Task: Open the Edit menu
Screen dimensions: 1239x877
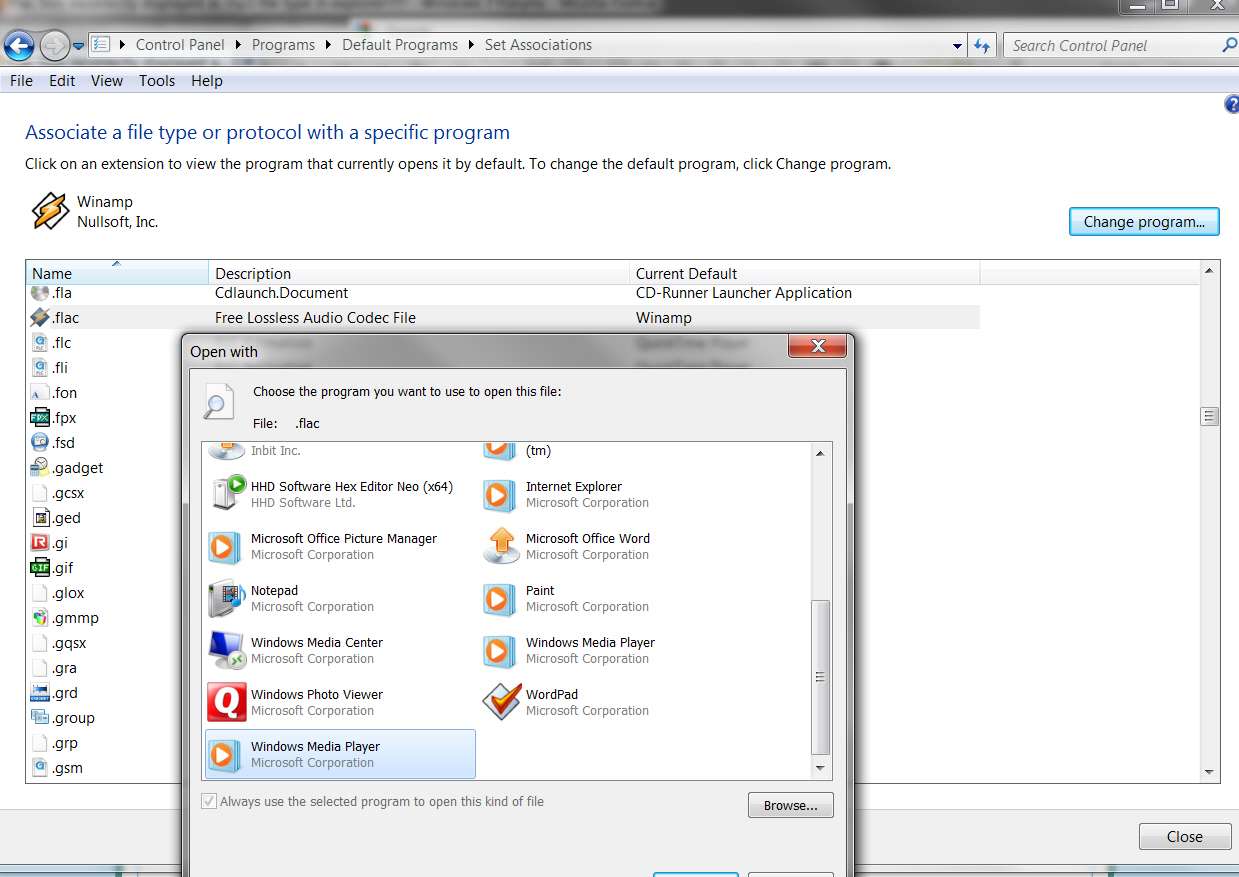Action: pyautogui.click(x=62, y=81)
